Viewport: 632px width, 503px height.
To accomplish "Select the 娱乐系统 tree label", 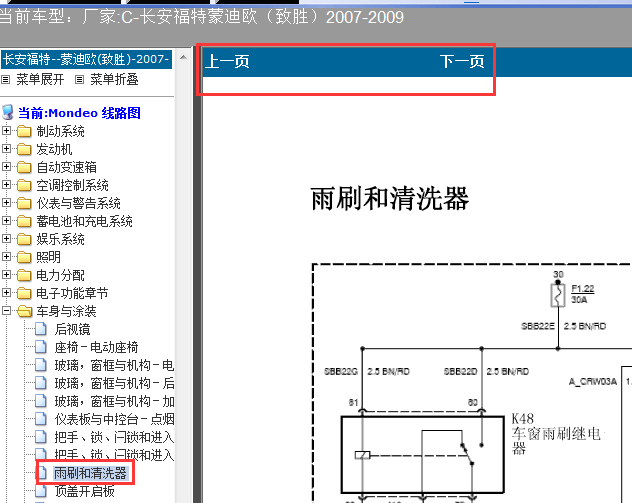I will [60, 239].
